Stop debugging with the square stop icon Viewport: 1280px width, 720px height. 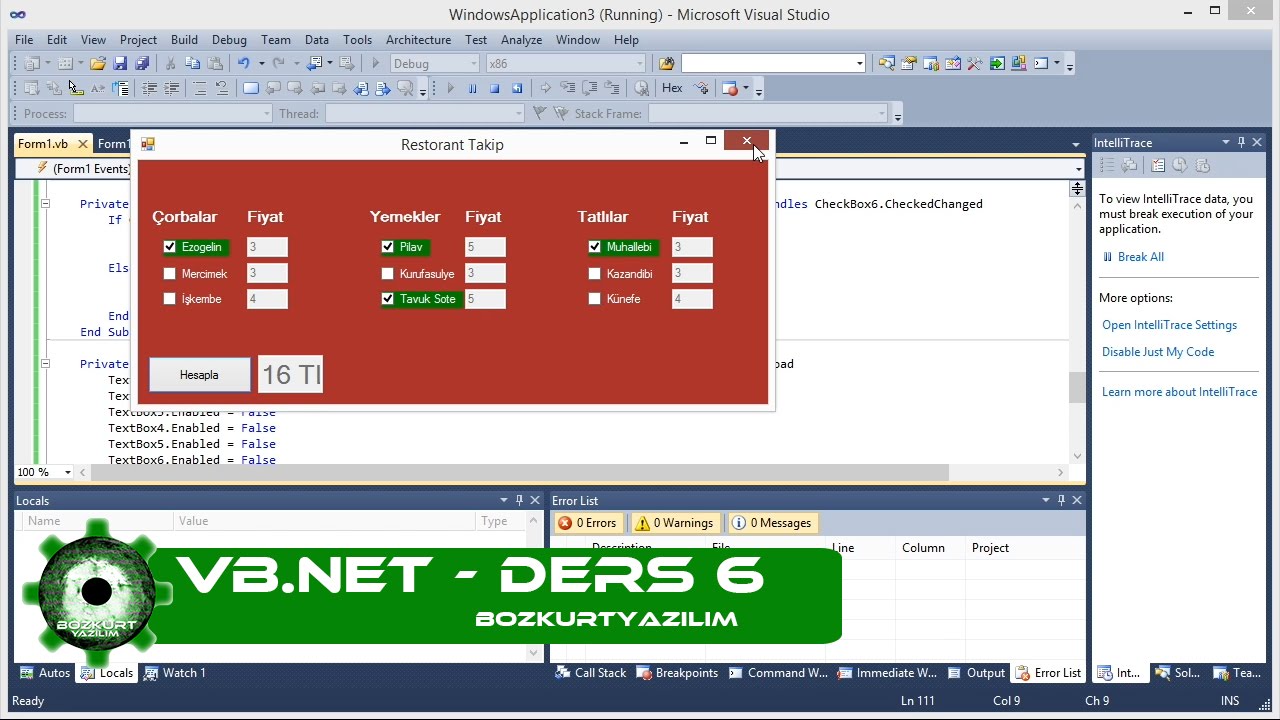pyautogui.click(x=494, y=88)
